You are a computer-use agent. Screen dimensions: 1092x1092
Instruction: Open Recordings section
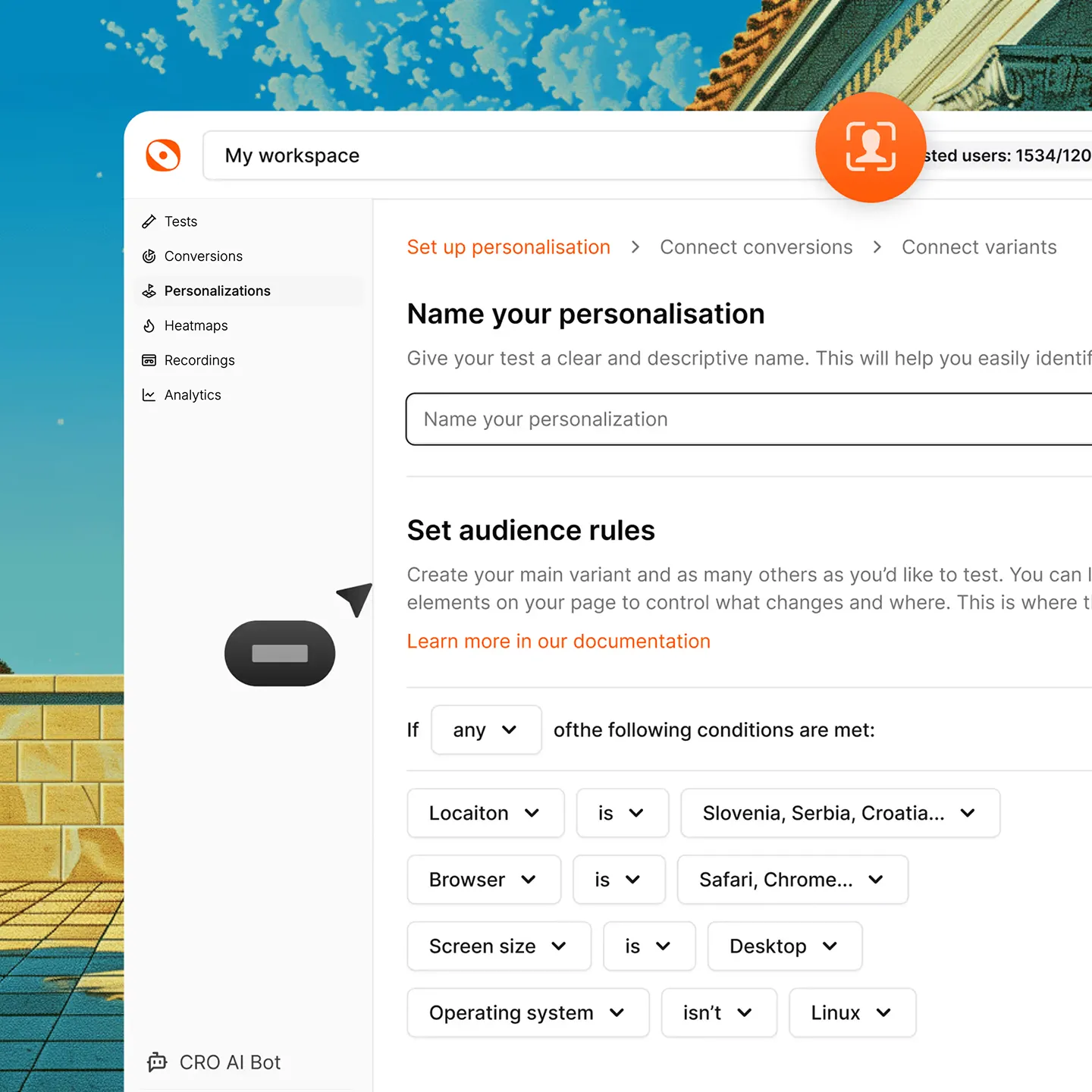point(249,360)
